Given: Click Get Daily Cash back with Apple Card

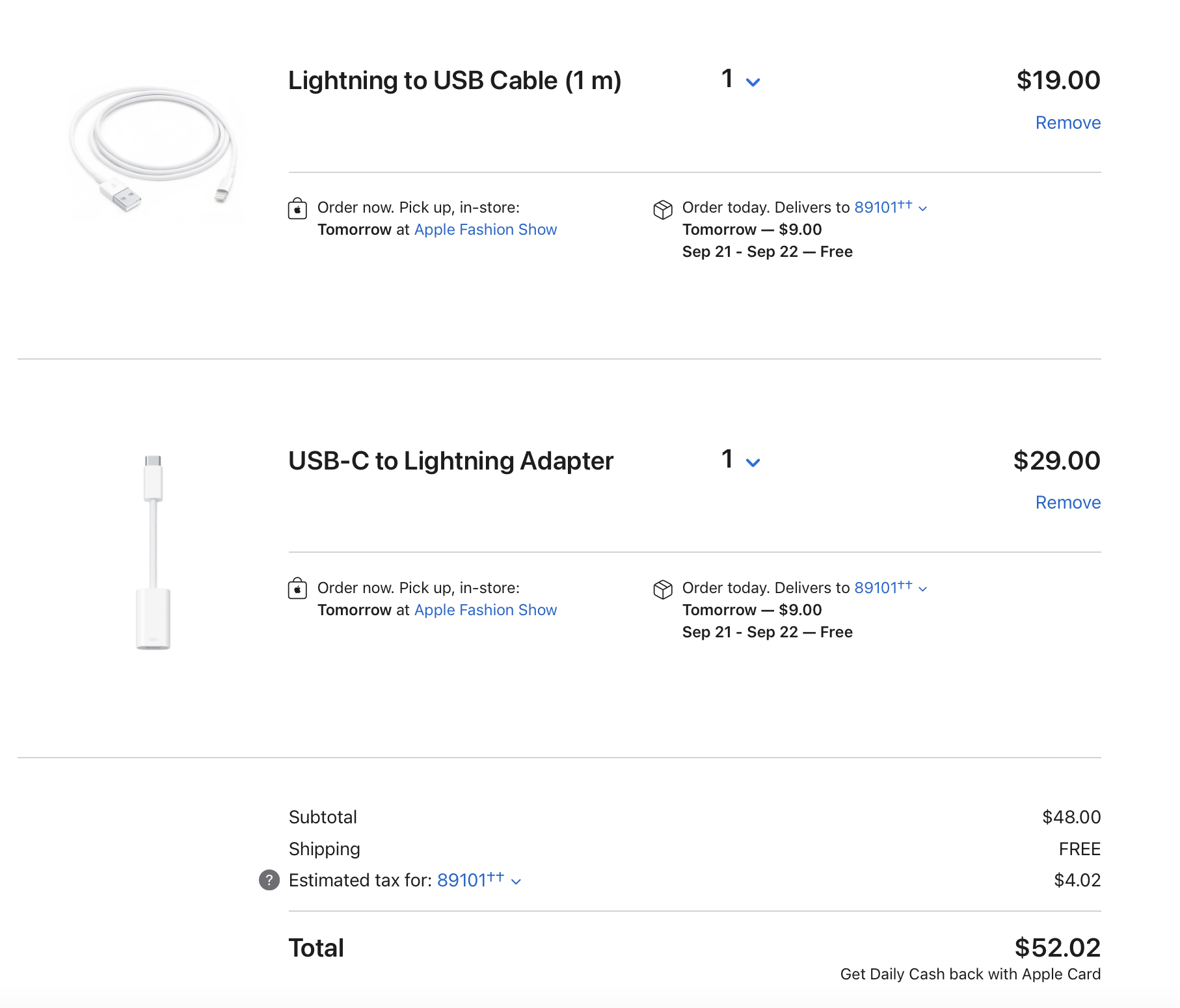Looking at the screenshot, I should pyautogui.click(x=970, y=974).
